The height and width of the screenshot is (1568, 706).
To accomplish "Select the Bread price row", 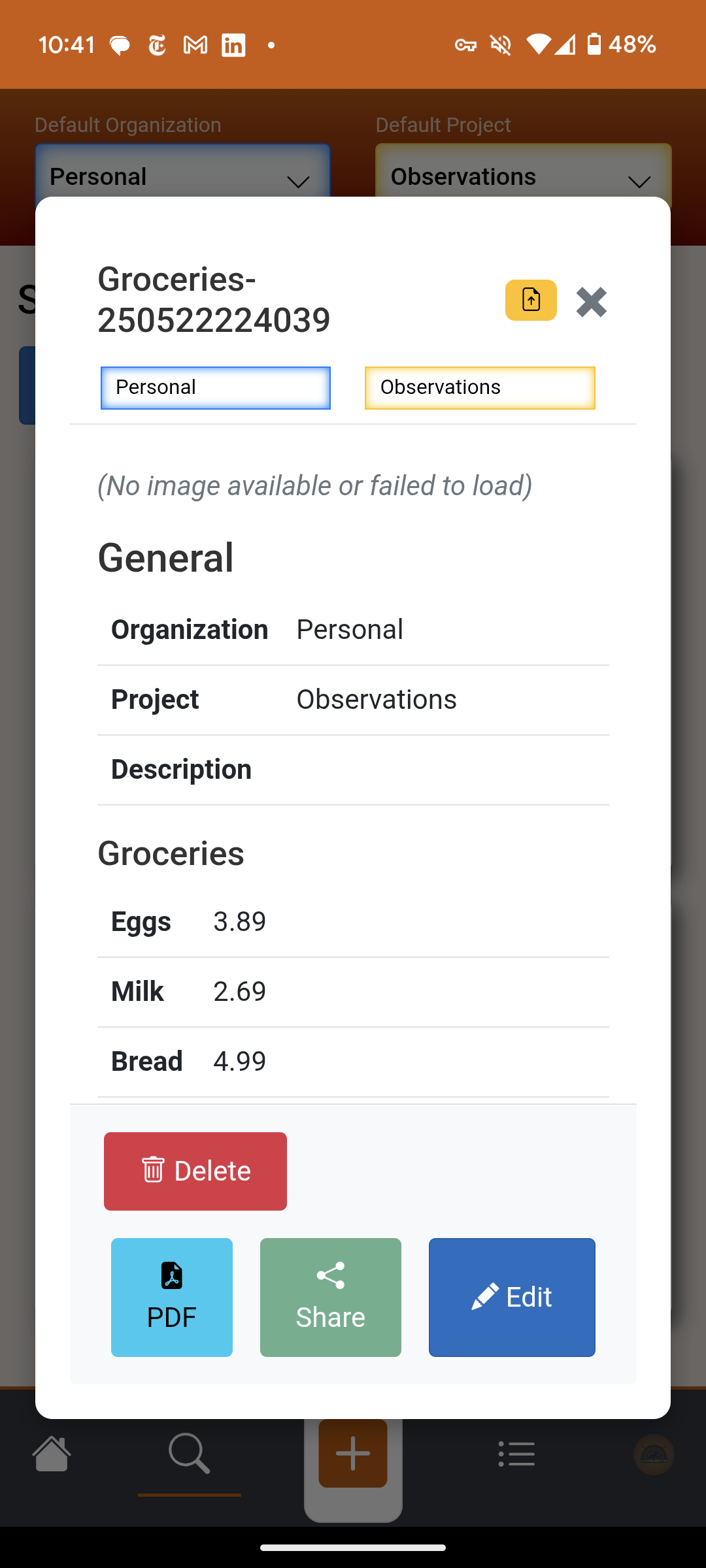I will (x=353, y=1062).
